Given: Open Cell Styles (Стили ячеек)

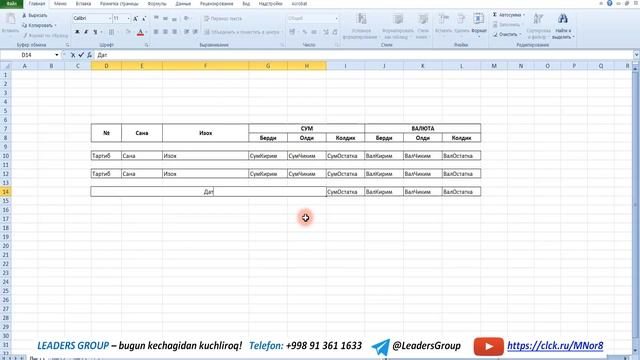Looking at the screenshot, I should click(x=423, y=25).
